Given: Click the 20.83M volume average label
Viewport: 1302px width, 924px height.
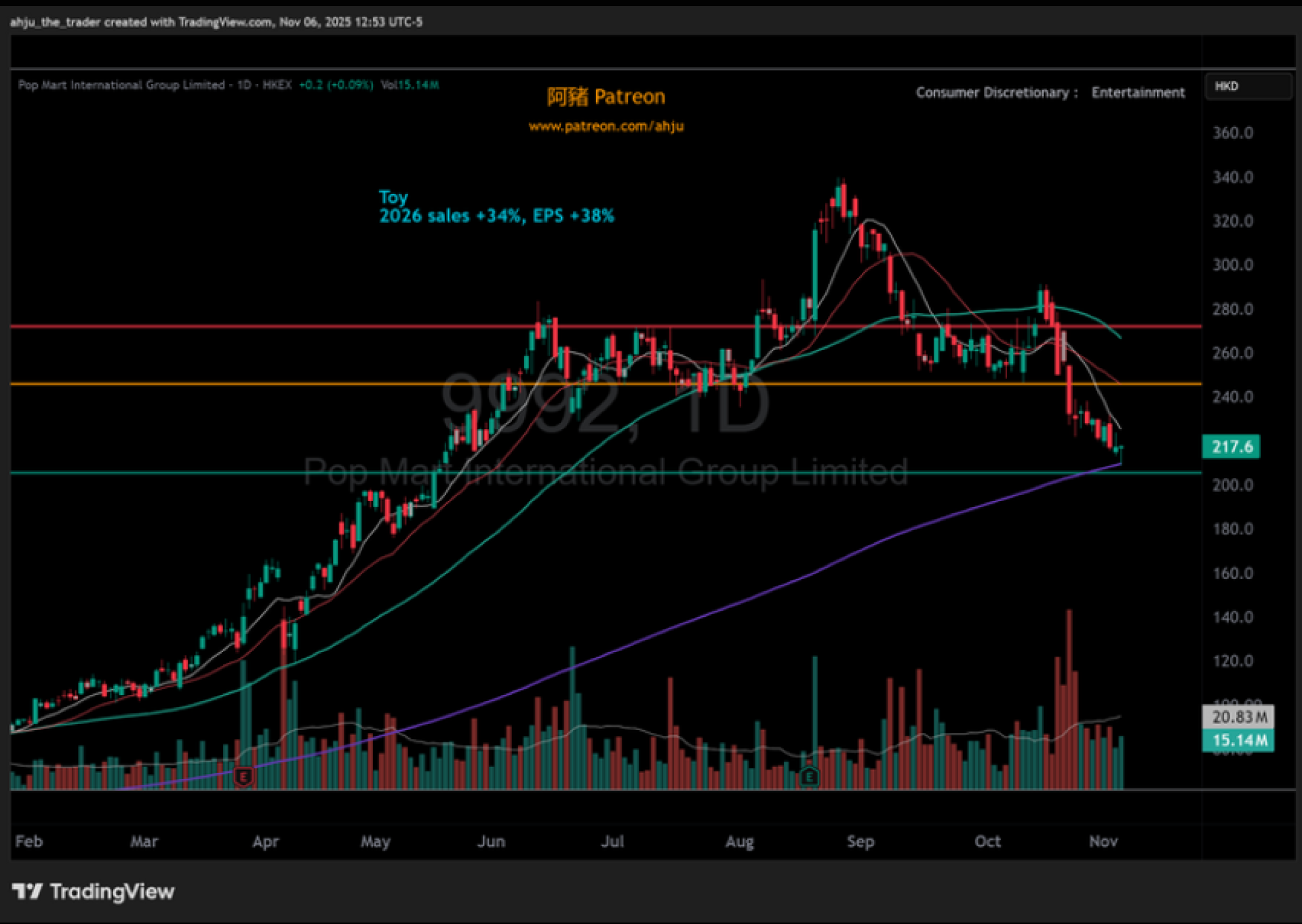Looking at the screenshot, I should pyautogui.click(x=1238, y=717).
